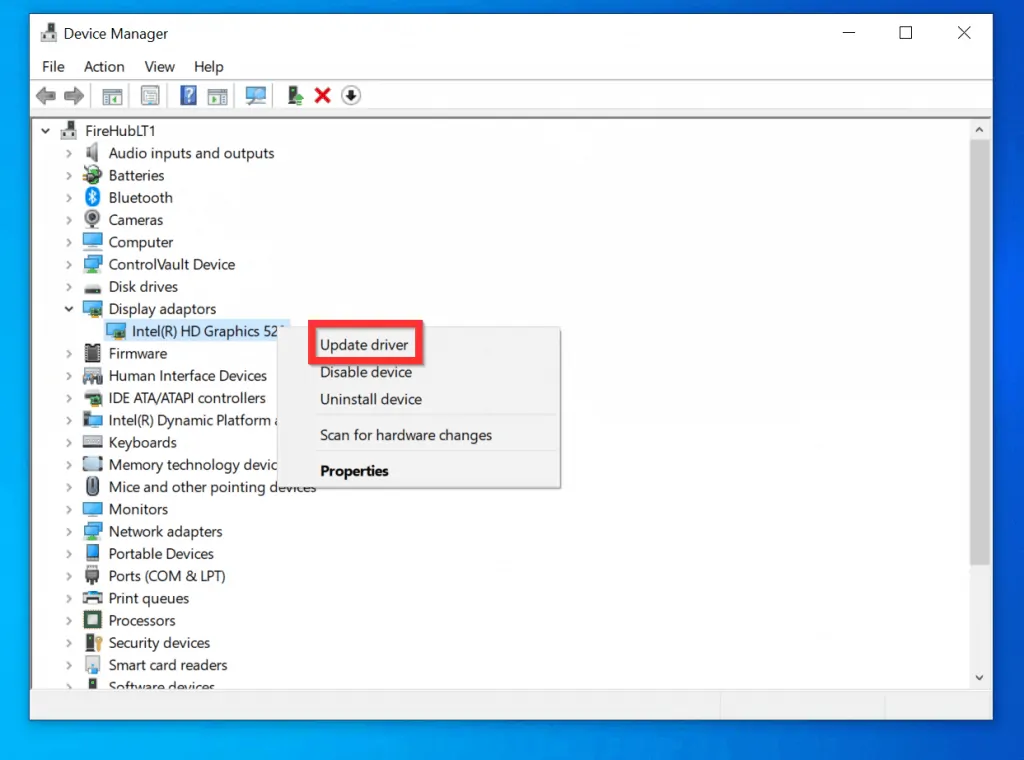Click the Show/Hide console tree toolbar icon
This screenshot has width=1024, height=760.
click(112, 95)
